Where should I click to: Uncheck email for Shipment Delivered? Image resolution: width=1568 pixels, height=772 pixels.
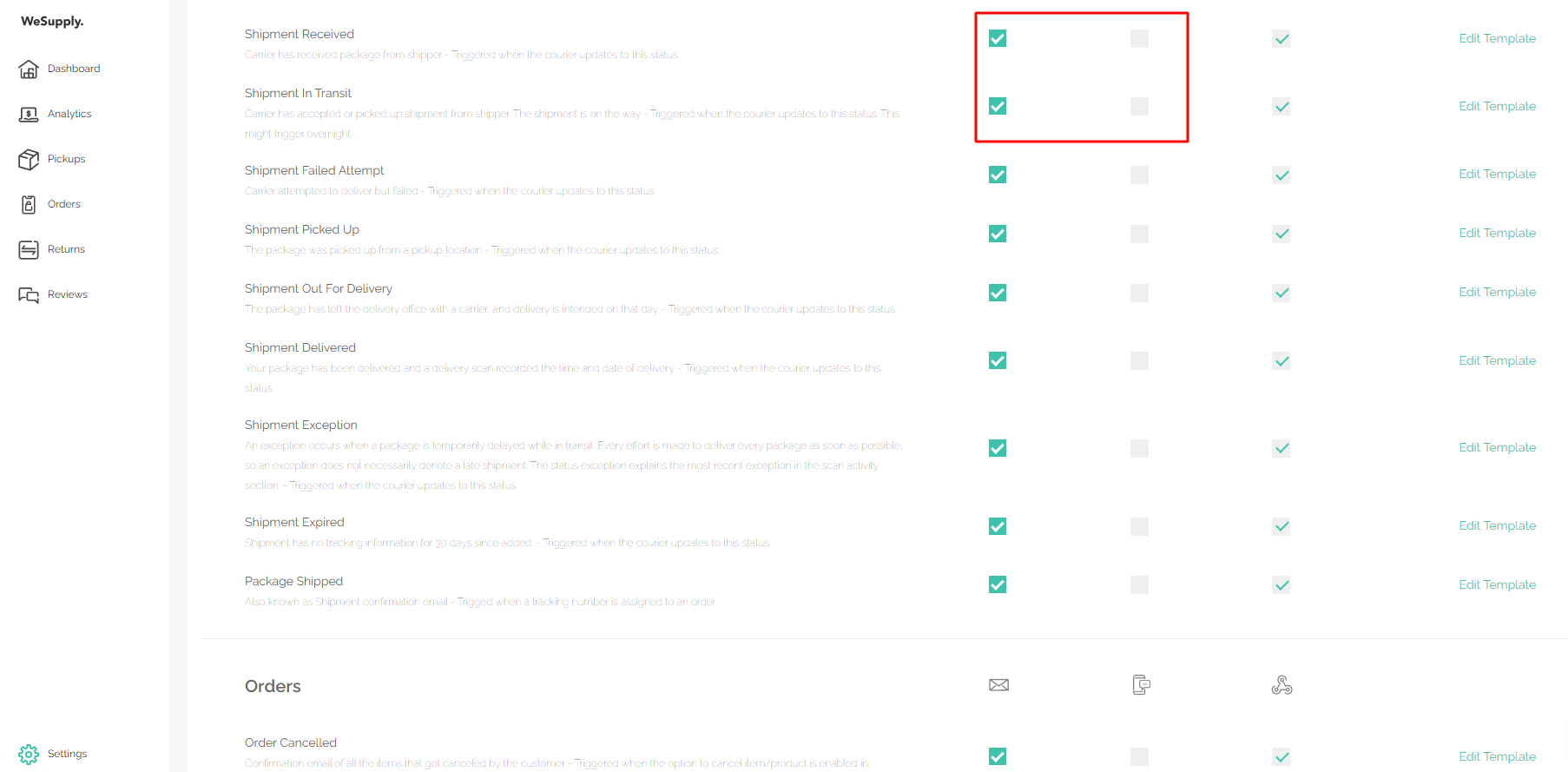pyautogui.click(x=998, y=360)
